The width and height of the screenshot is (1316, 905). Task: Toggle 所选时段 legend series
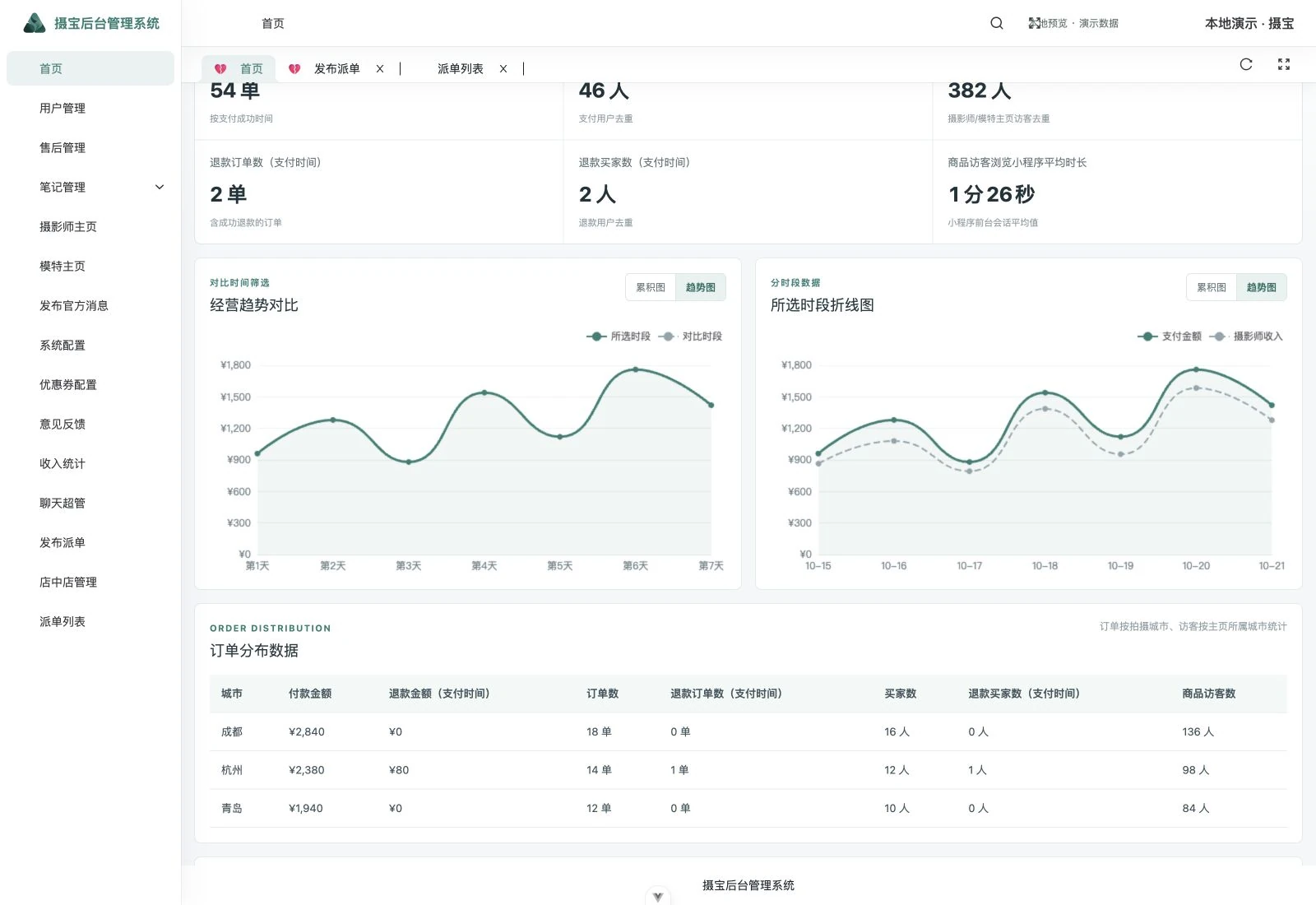[618, 336]
